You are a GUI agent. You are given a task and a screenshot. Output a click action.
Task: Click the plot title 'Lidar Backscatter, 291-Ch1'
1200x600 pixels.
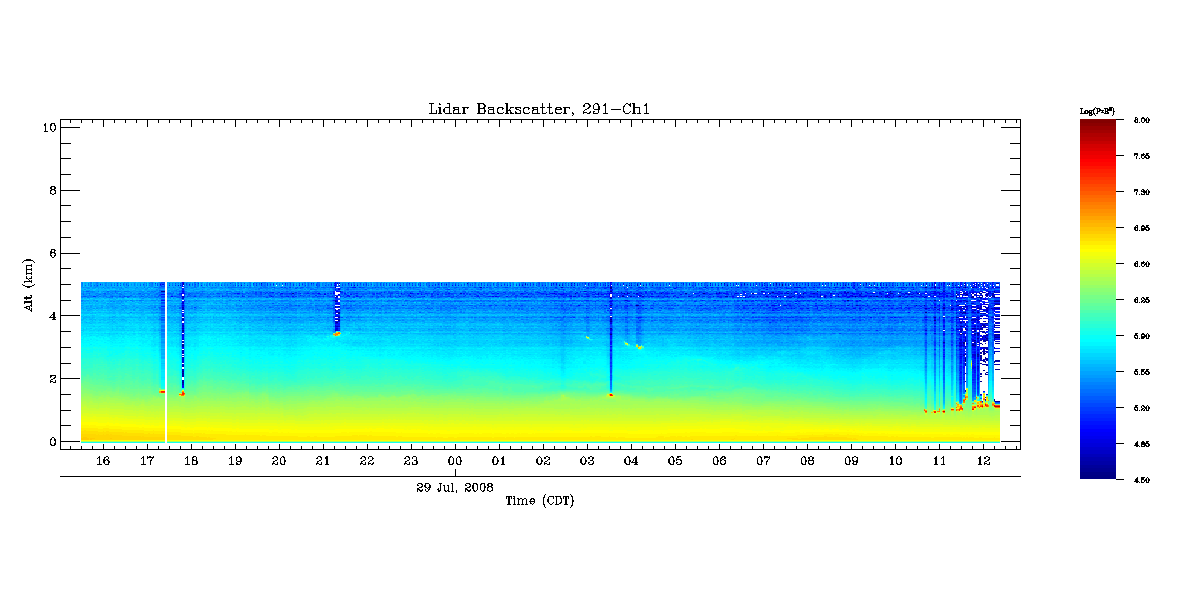(540, 109)
